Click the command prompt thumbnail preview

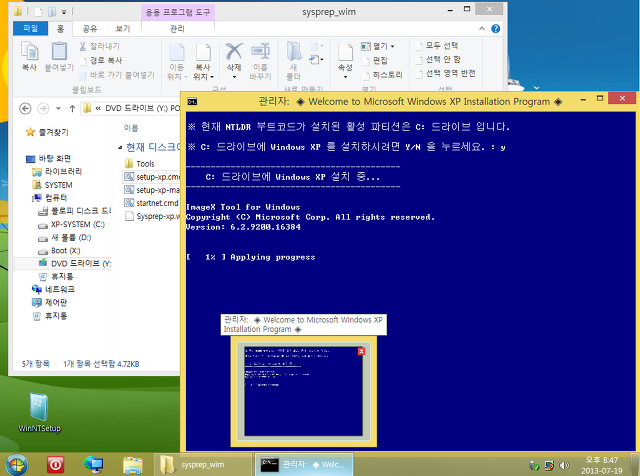point(303,391)
